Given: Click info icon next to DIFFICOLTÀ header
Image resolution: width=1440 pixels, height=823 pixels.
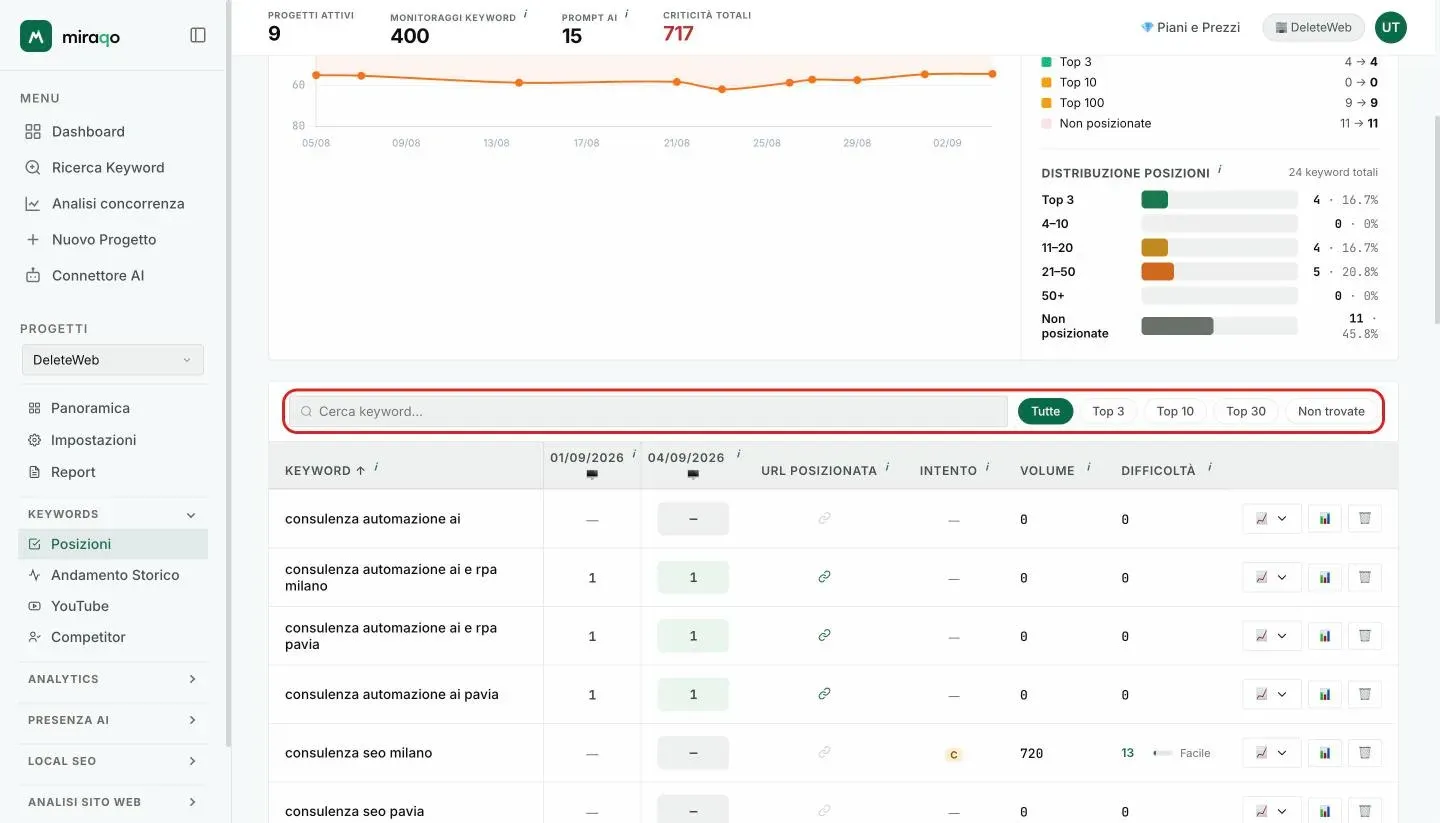Looking at the screenshot, I should [x=1210, y=467].
